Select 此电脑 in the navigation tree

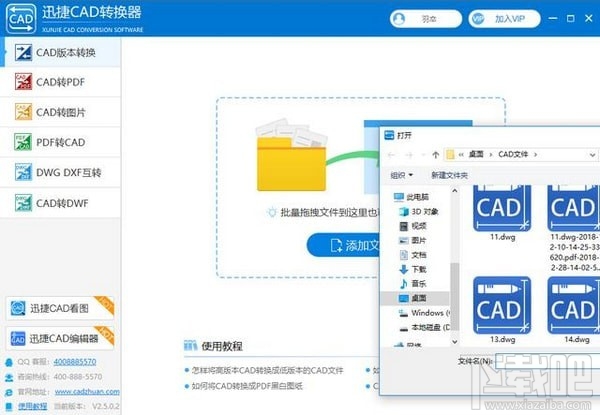click(412, 197)
